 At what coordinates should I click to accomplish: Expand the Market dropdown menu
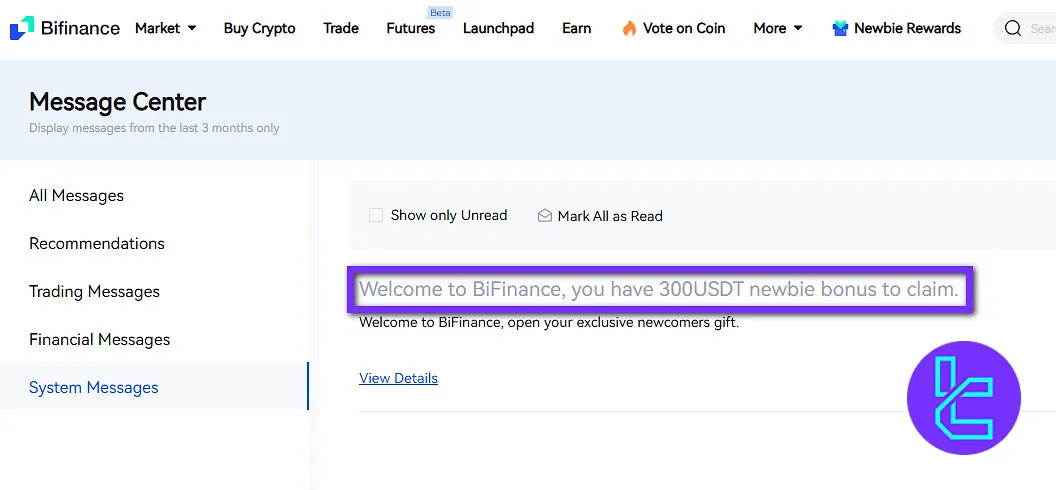[x=166, y=28]
